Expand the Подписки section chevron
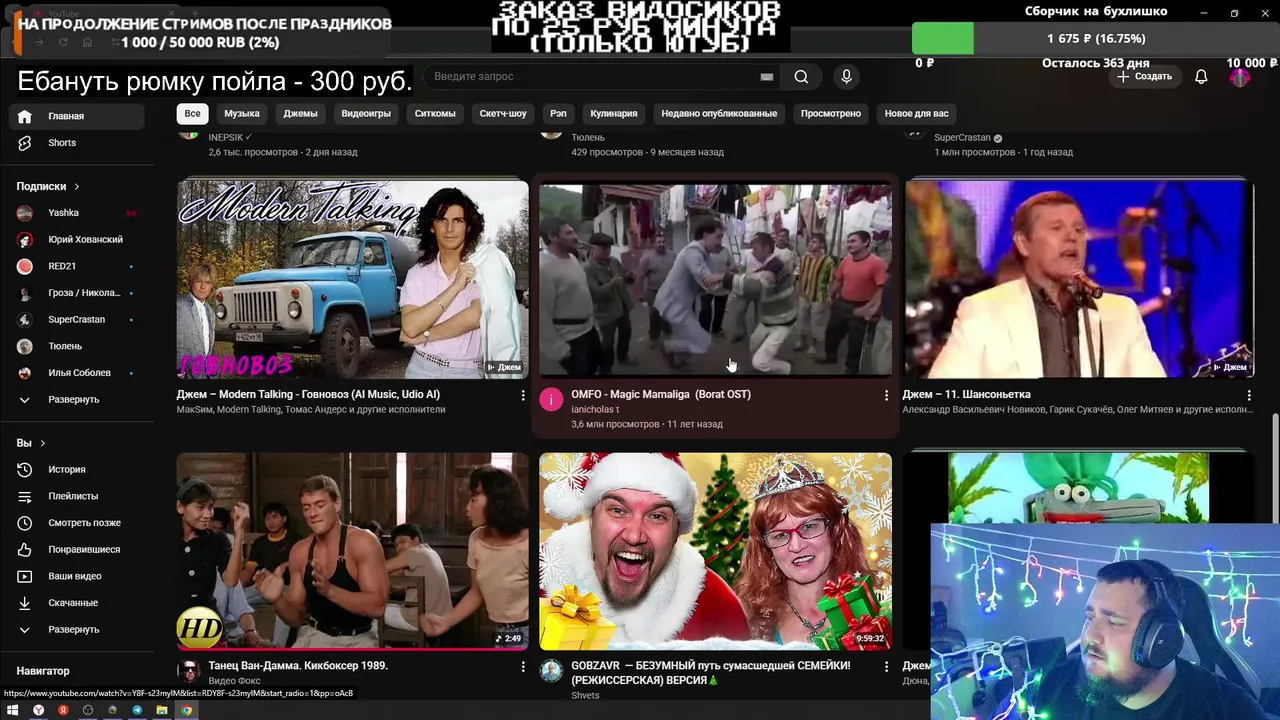The width and height of the screenshot is (1280, 720). pos(76,187)
